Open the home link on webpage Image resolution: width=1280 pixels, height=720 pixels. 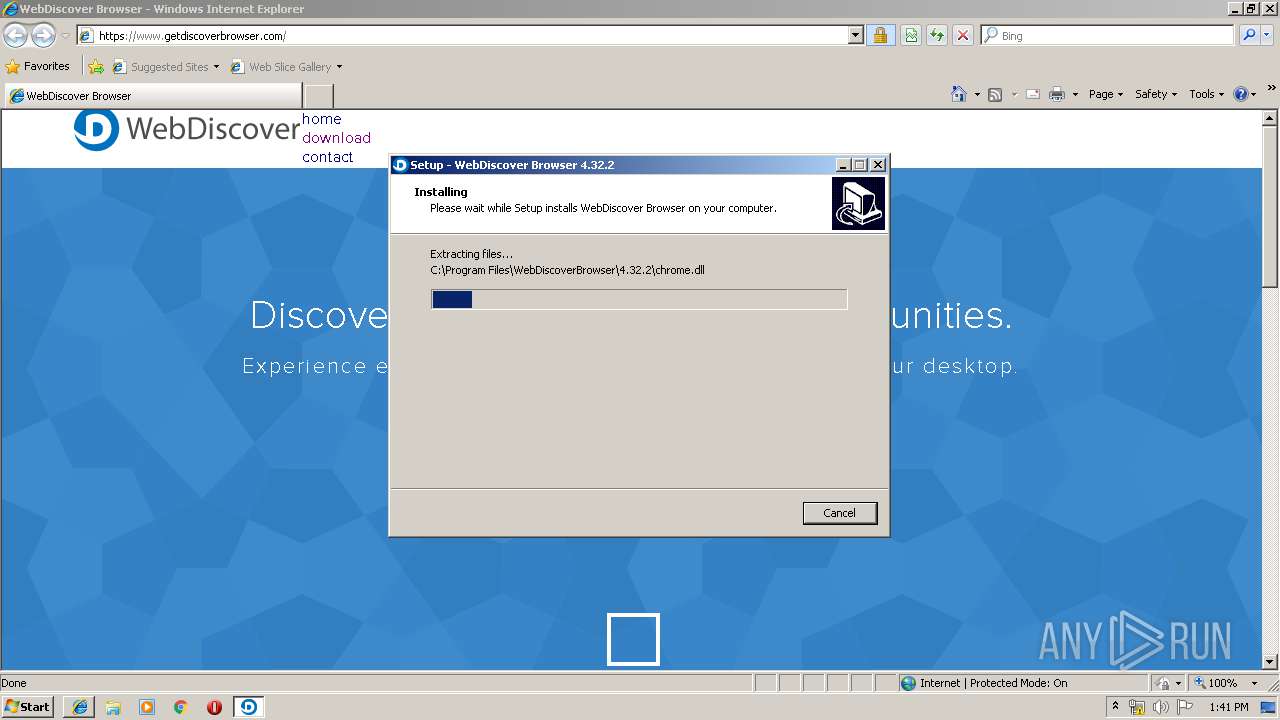(x=322, y=119)
